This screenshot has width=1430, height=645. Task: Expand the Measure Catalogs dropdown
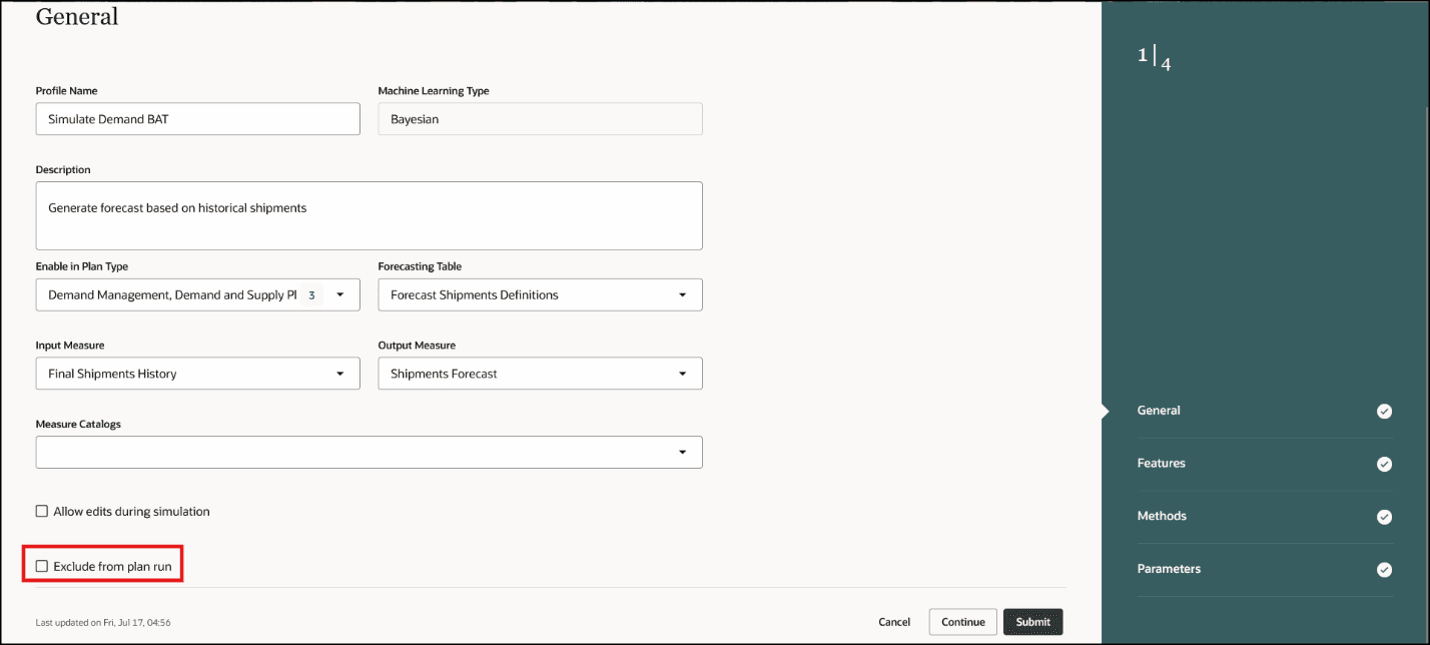coord(369,452)
